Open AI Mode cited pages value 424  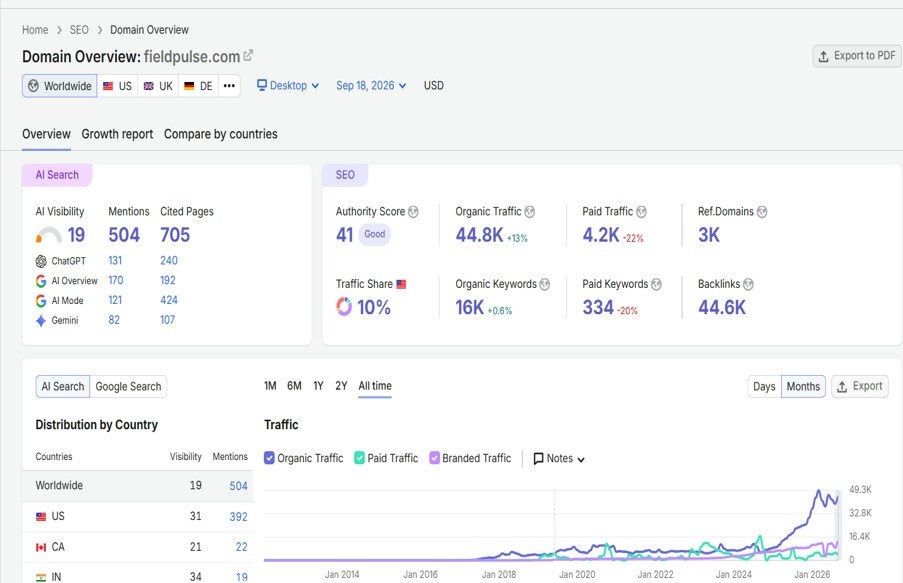point(169,300)
